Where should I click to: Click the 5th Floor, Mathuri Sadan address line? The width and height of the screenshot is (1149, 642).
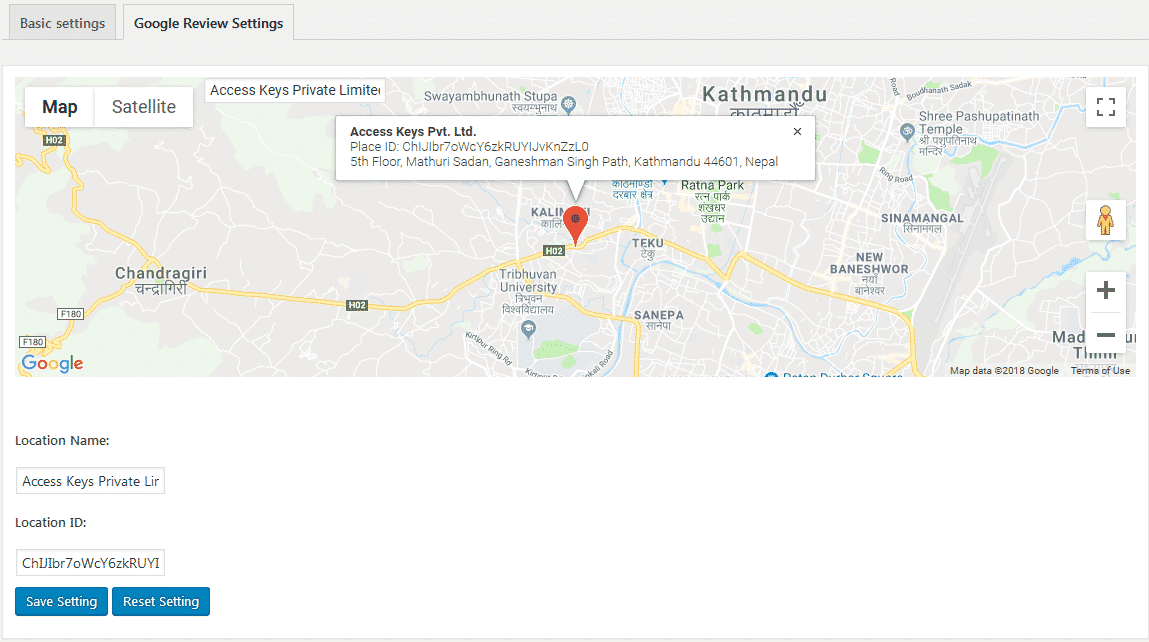564,162
